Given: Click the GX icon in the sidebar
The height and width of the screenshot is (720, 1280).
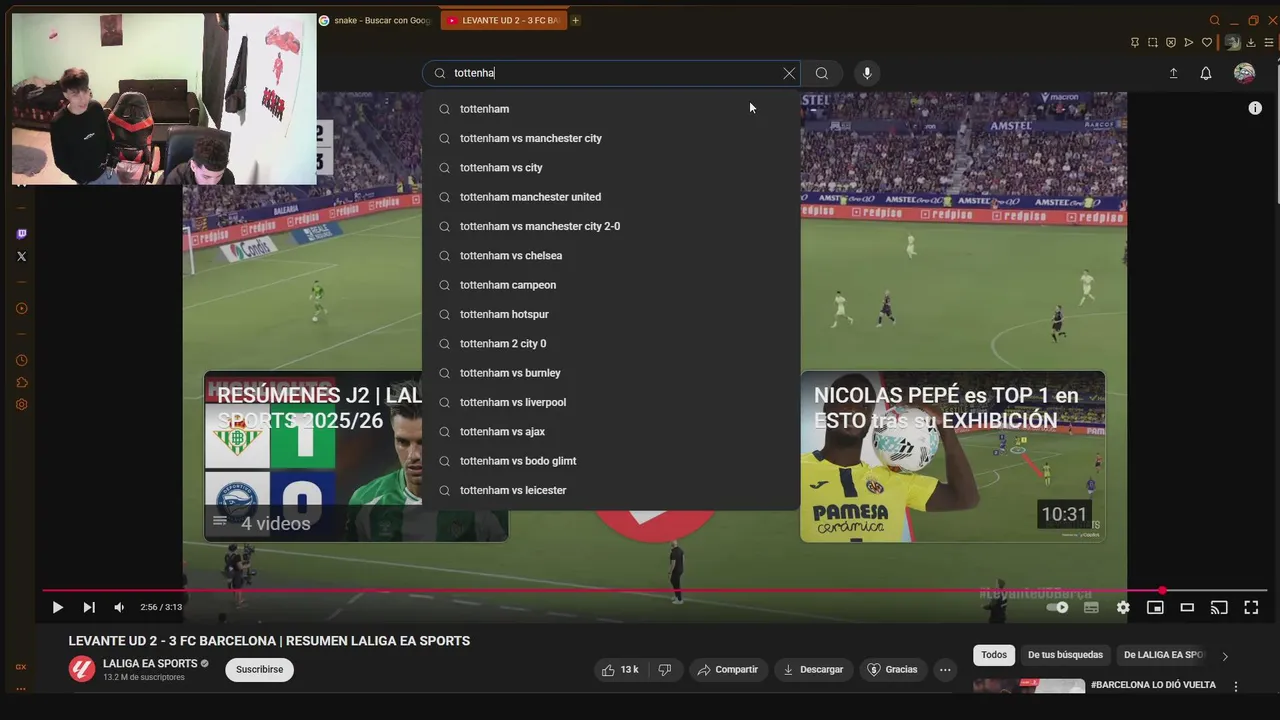Looking at the screenshot, I should 21,667.
